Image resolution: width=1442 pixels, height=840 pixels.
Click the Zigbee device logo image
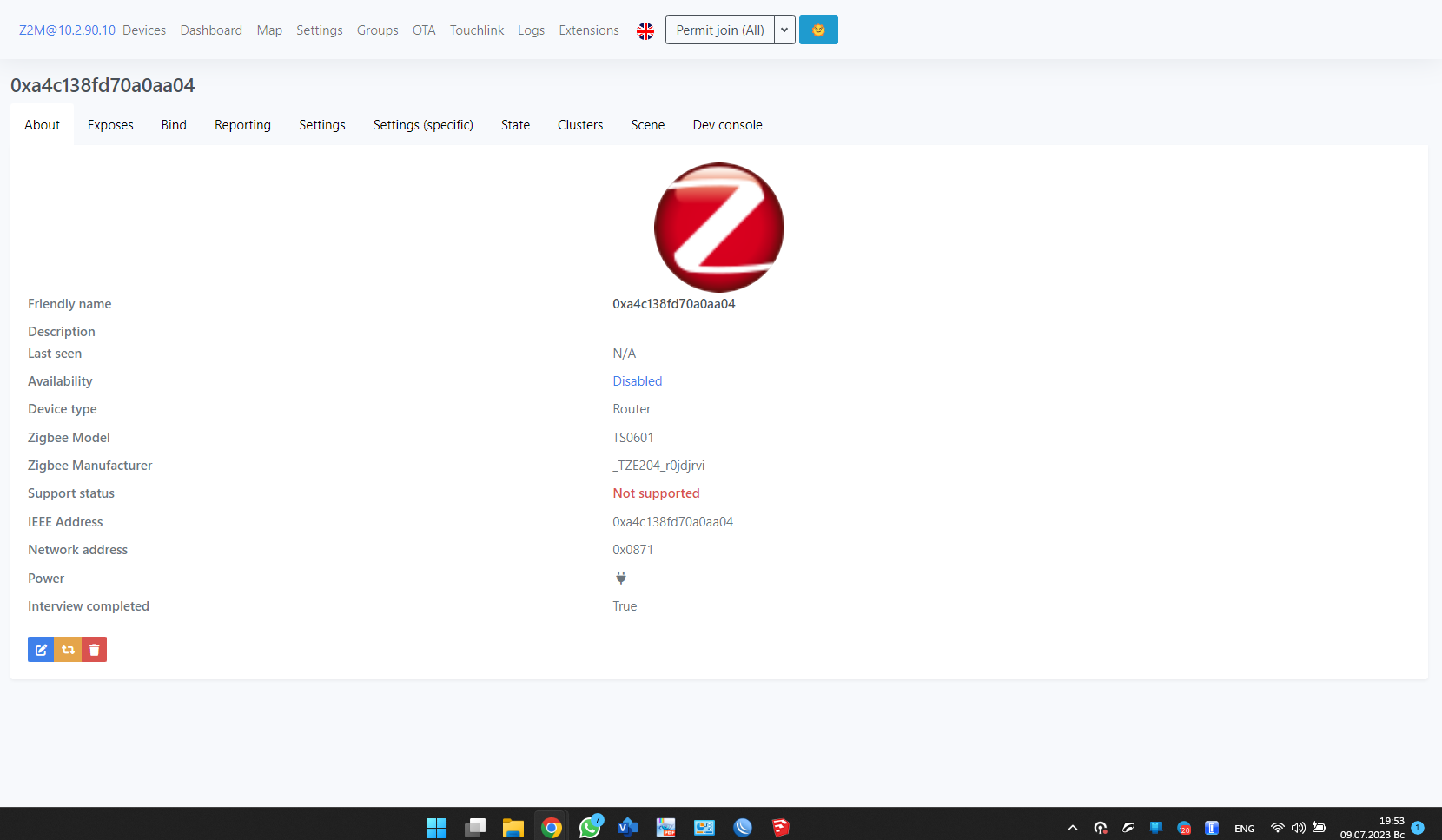[x=718, y=227]
